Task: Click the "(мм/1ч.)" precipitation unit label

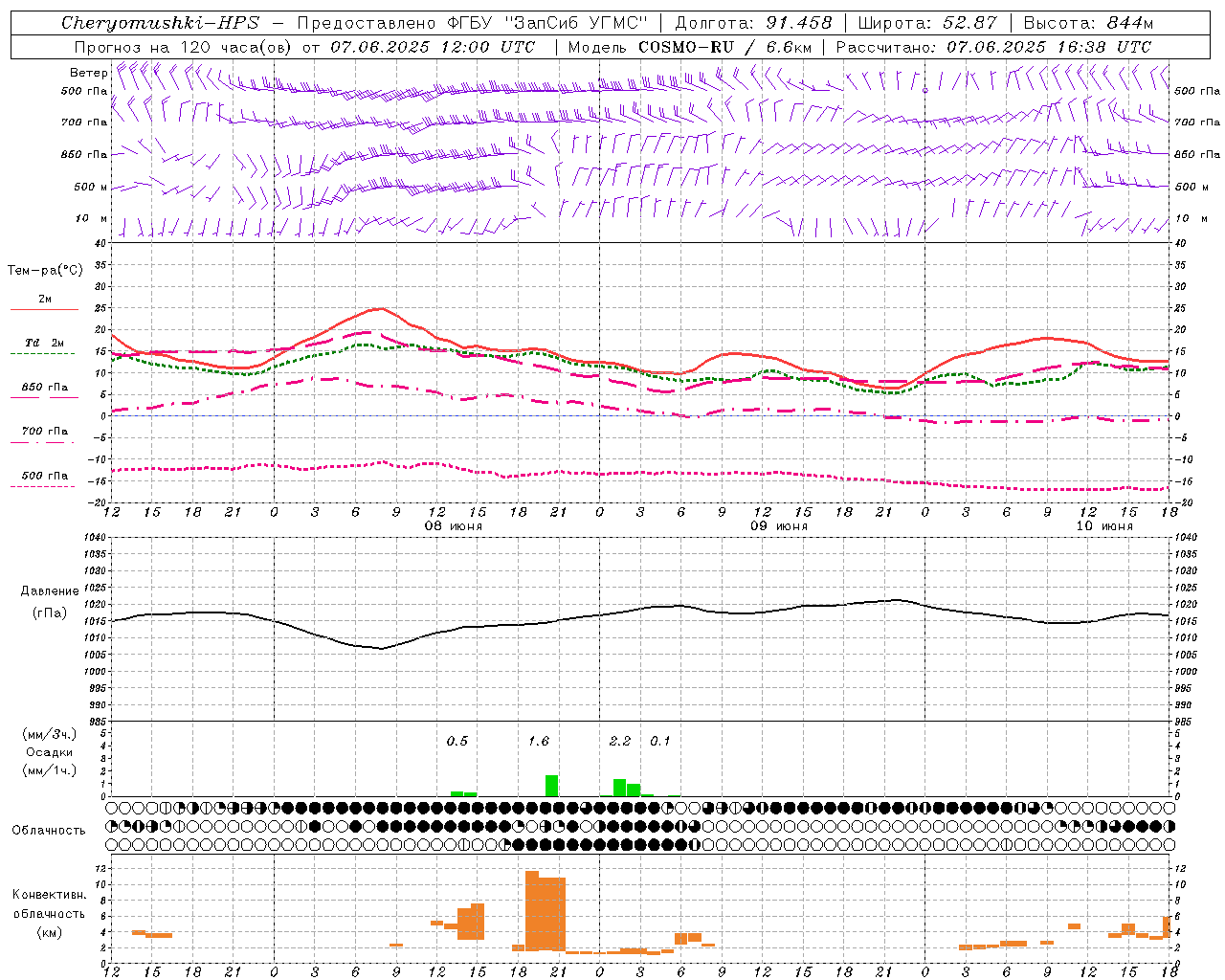Action: [50, 770]
